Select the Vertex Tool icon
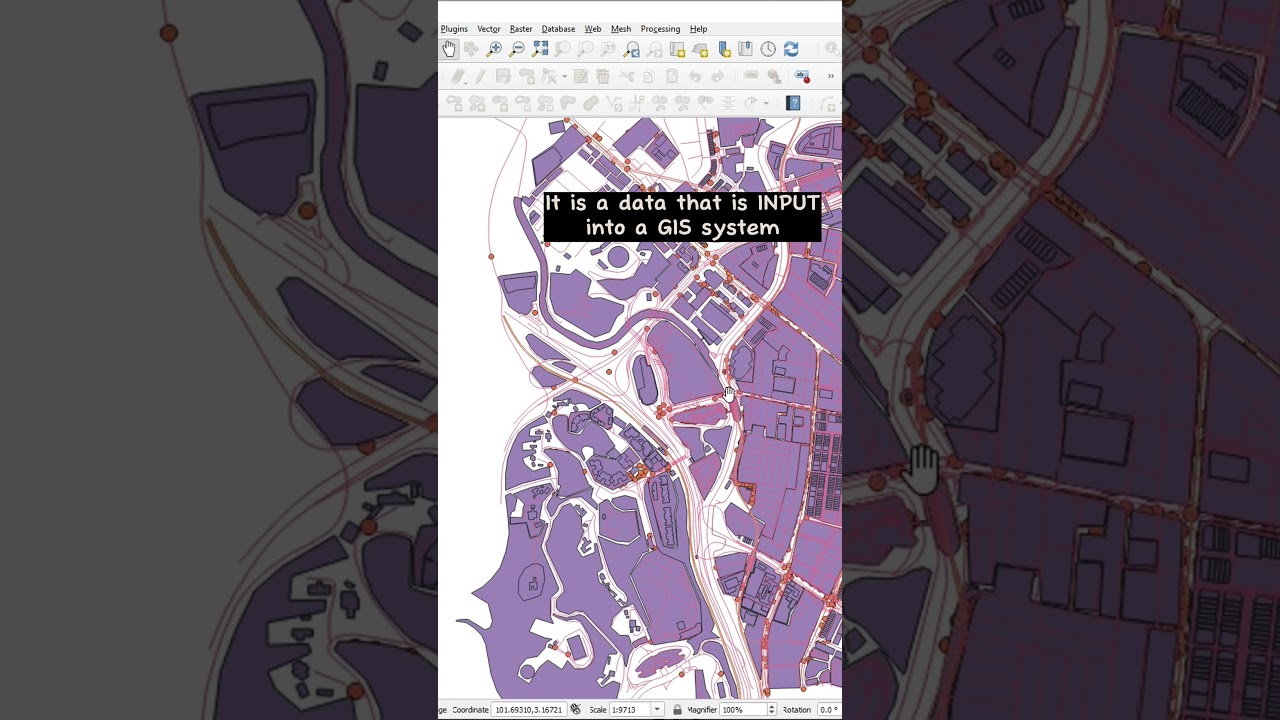1280x720 pixels. [548, 76]
